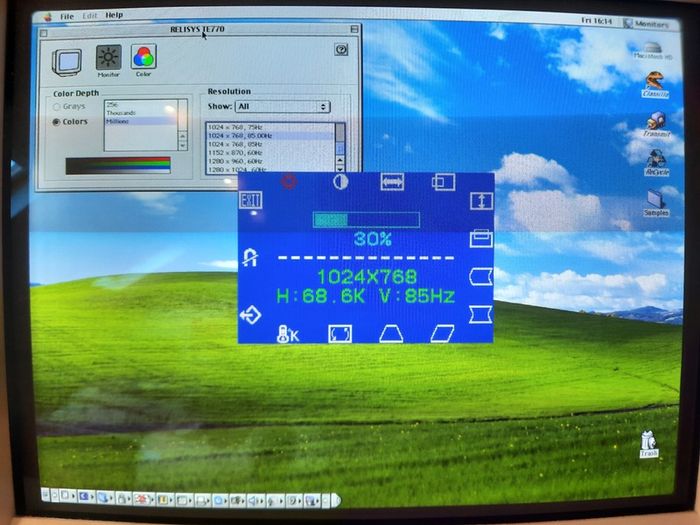
Task: Select the parallelogram correction icon in OSD
Action: pyautogui.click(x=442, y=333)
